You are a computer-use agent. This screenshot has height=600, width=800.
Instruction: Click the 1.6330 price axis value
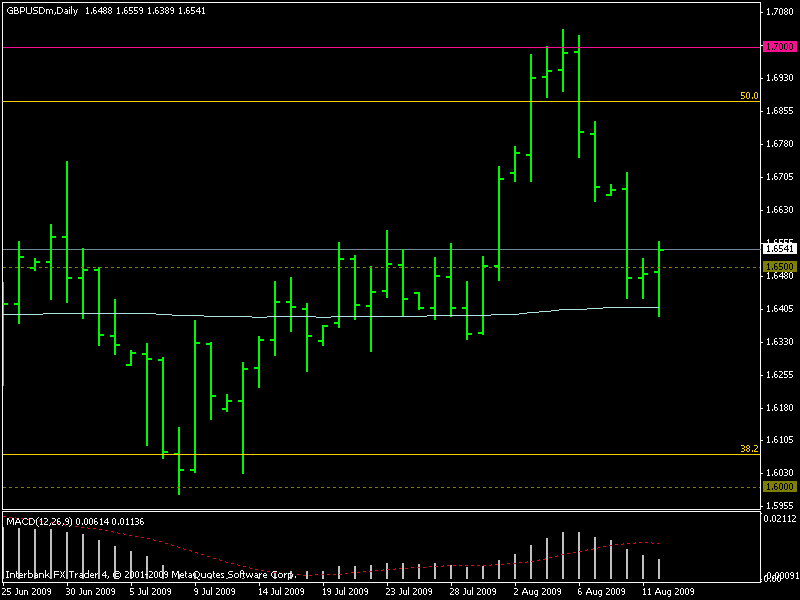(x=780, y=341)
